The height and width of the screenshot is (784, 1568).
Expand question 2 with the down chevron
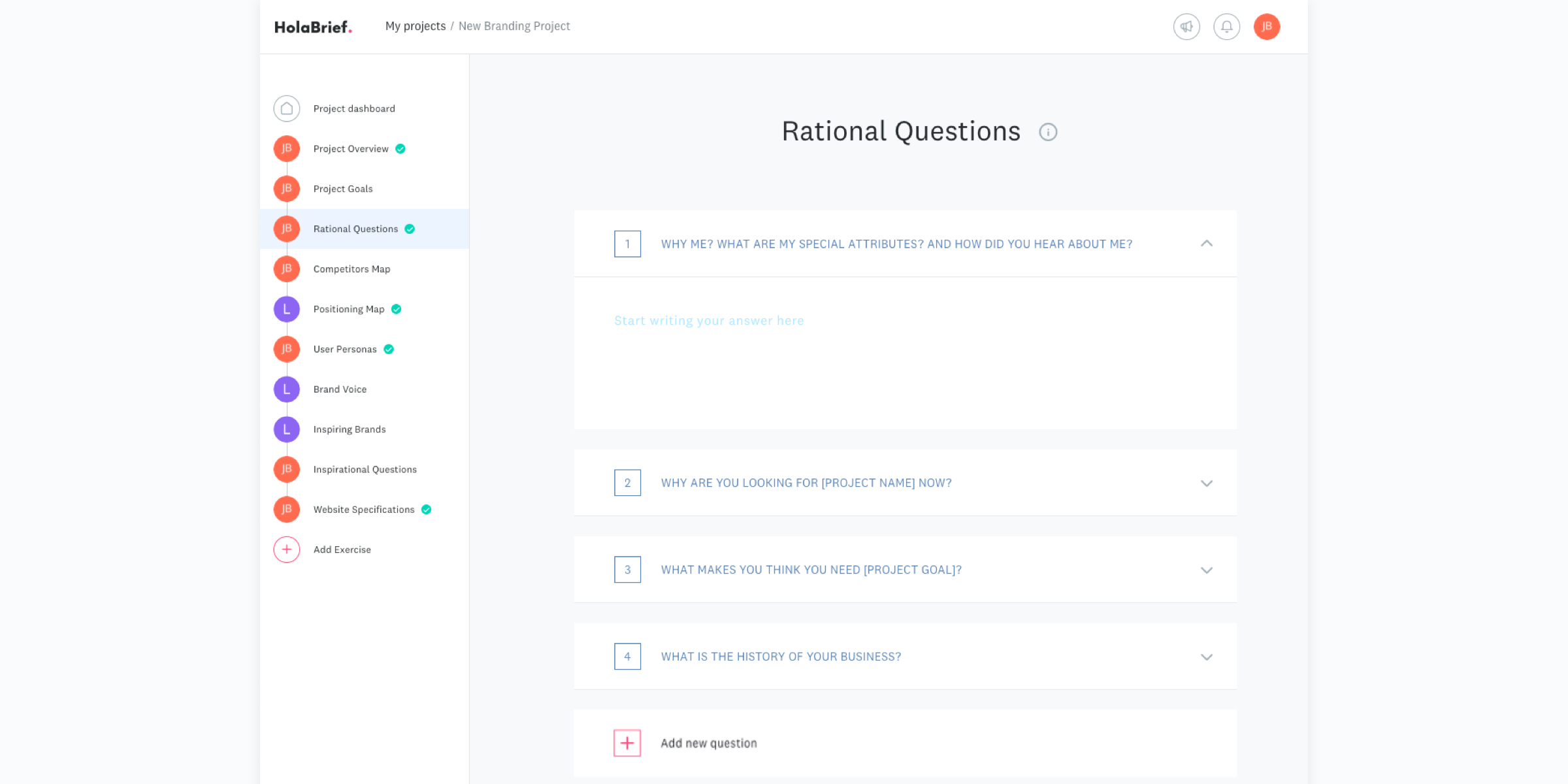coord(1207,483)
